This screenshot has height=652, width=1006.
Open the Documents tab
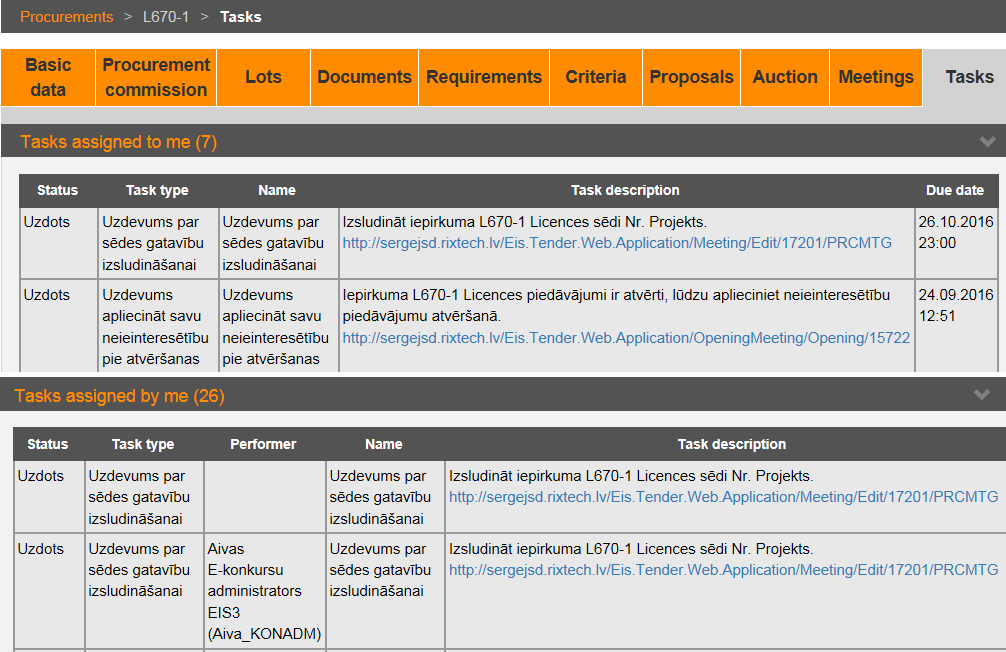point(364,77)
